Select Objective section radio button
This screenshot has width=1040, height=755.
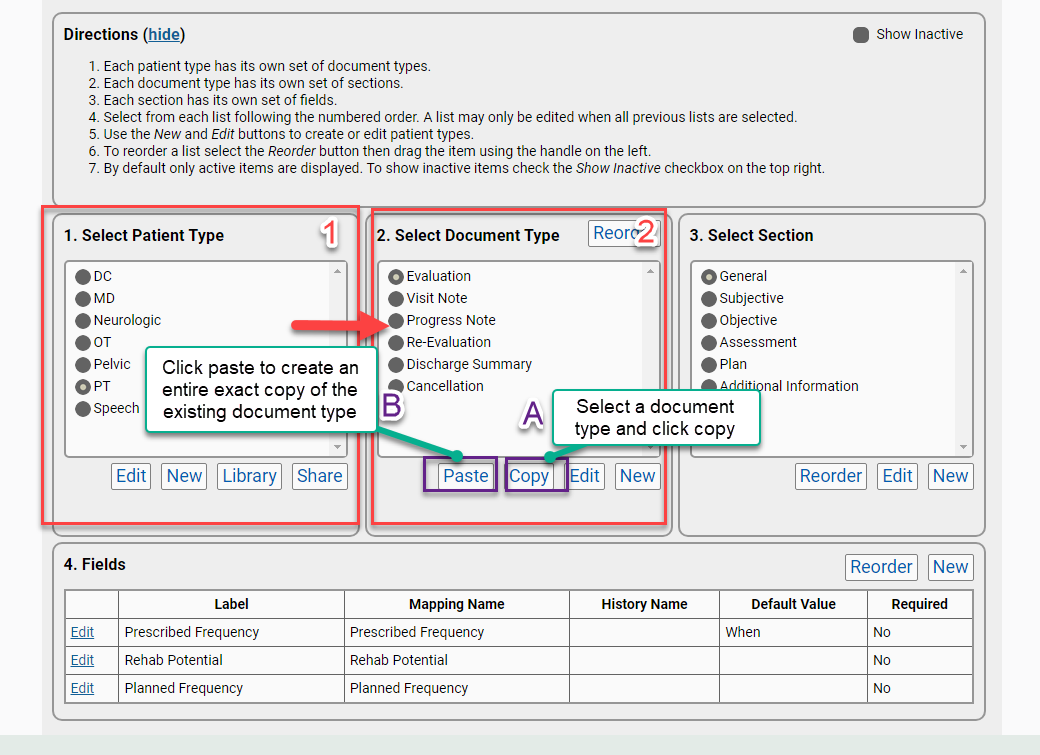[709, 320]
